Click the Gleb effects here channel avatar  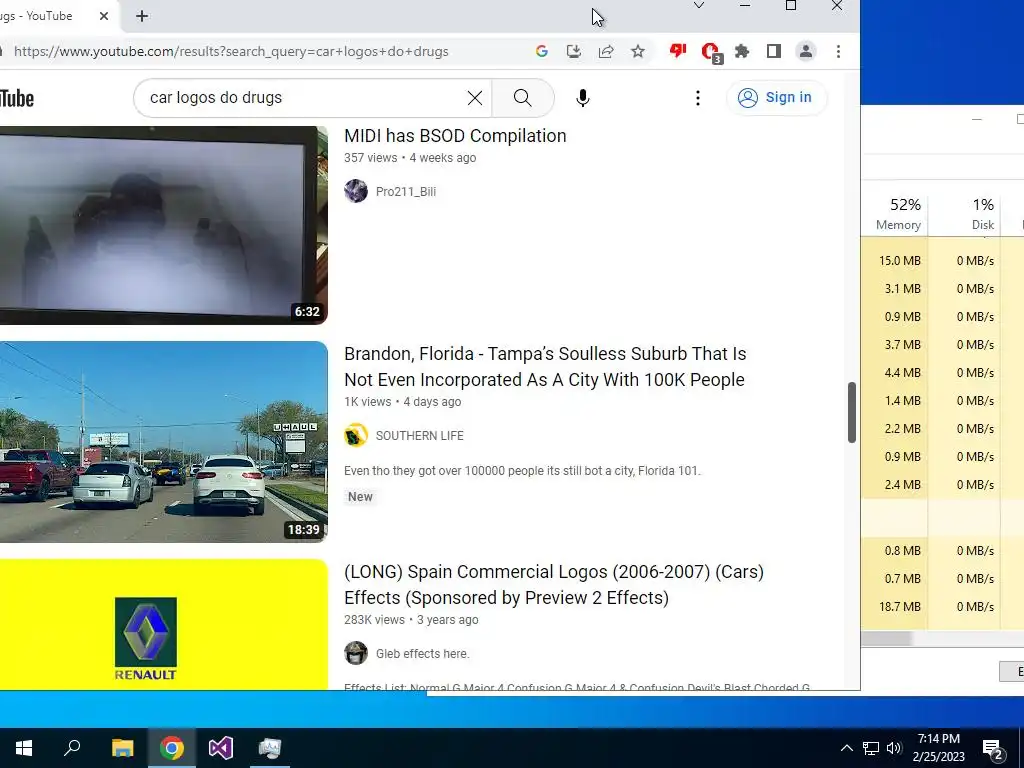(x=356, y=653)
